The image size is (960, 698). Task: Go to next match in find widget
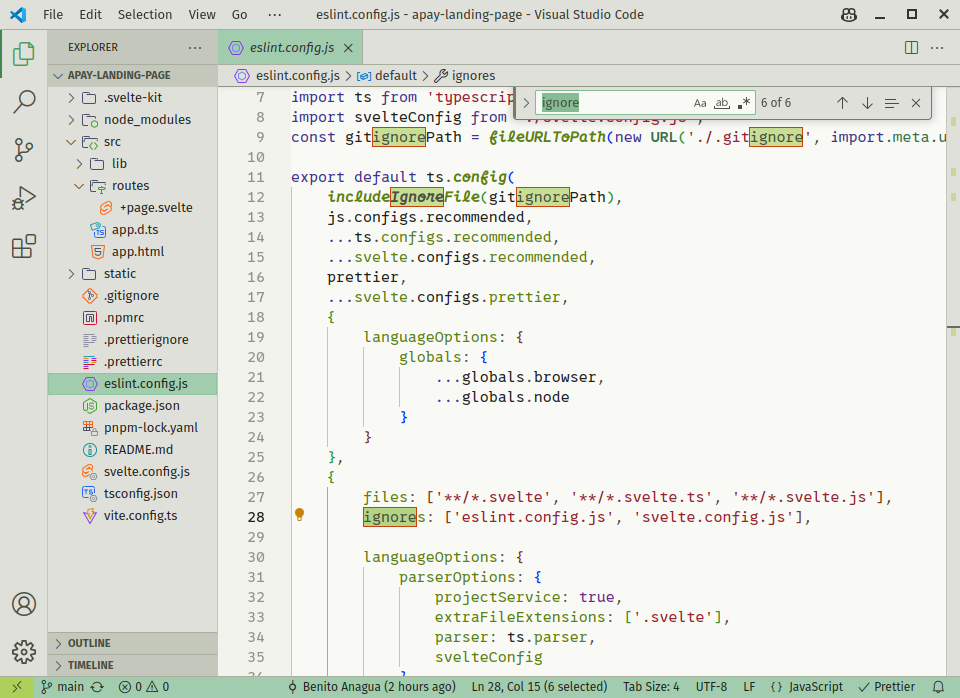[x=867, y=103]
